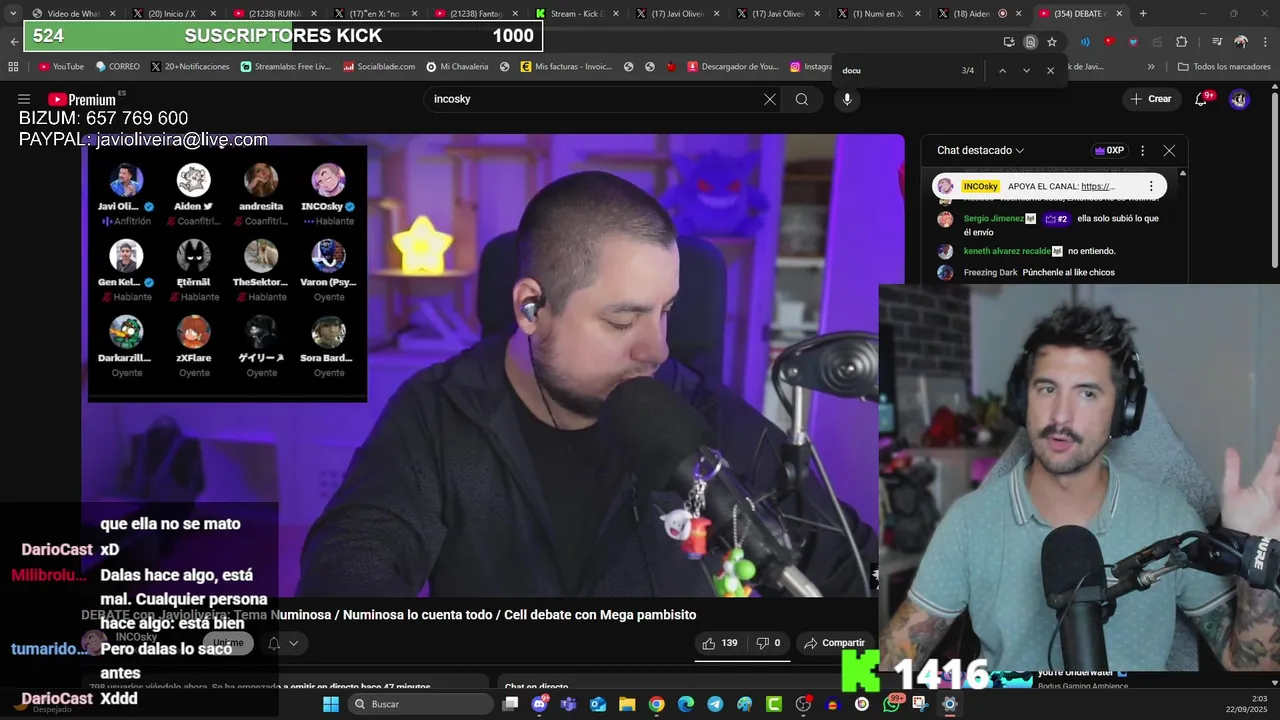Open the Descargador de You... bookmark
The image size is (1280, 720).
733,67
